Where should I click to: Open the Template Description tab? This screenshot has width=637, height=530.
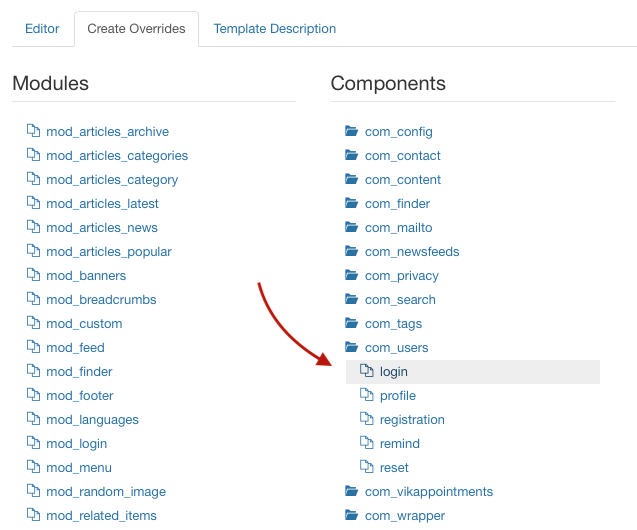[x=275, y=29]
